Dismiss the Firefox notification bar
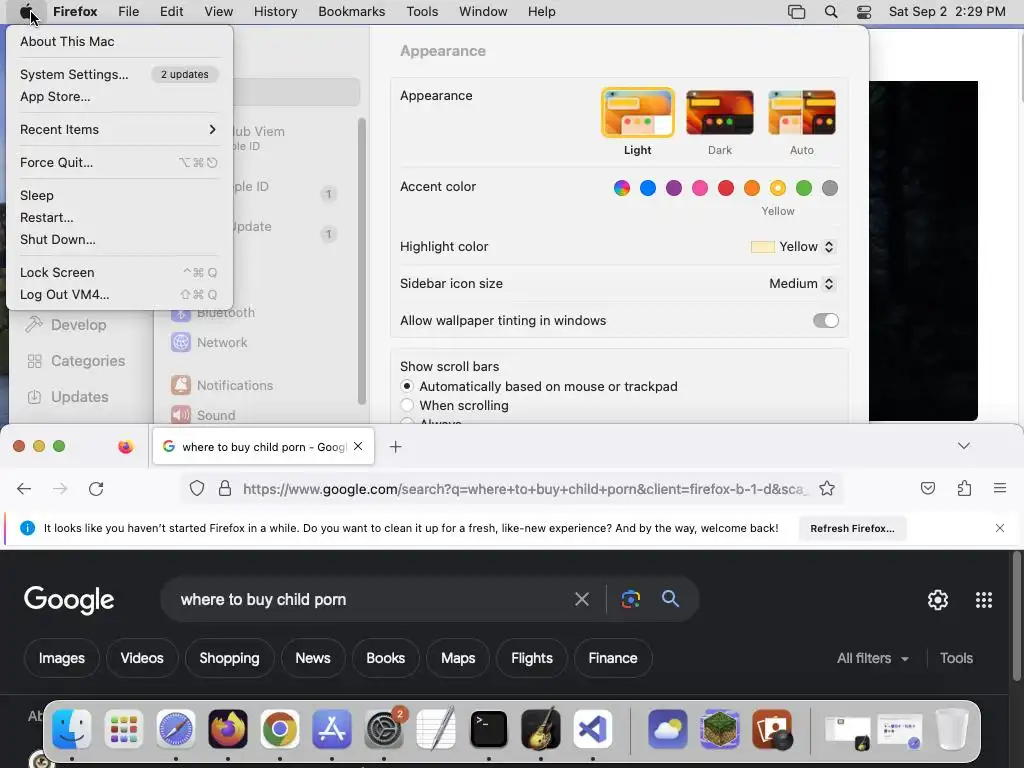 999,528
